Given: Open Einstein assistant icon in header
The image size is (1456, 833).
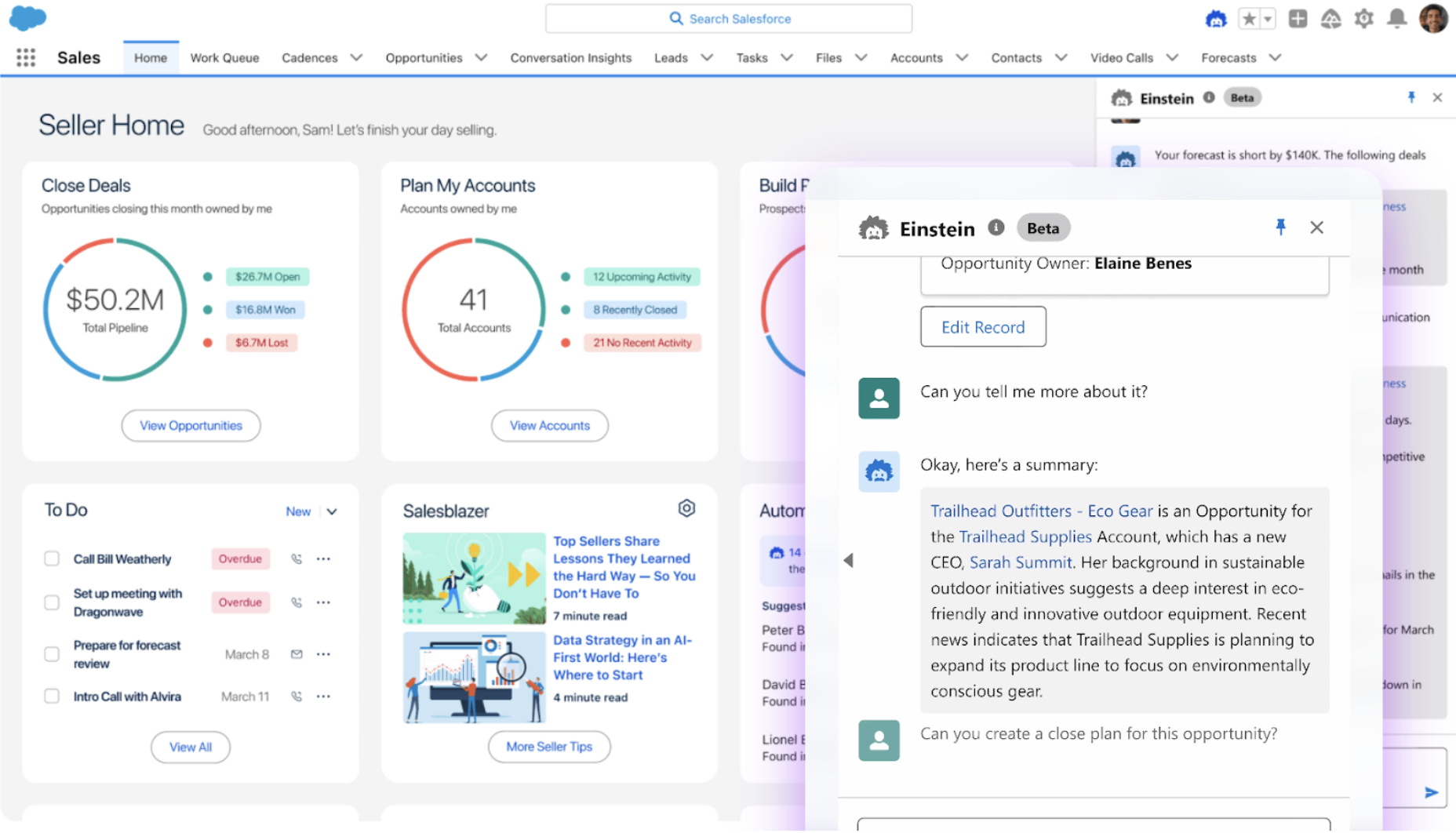Looking at the screenshot, I should coord(1216,19).
